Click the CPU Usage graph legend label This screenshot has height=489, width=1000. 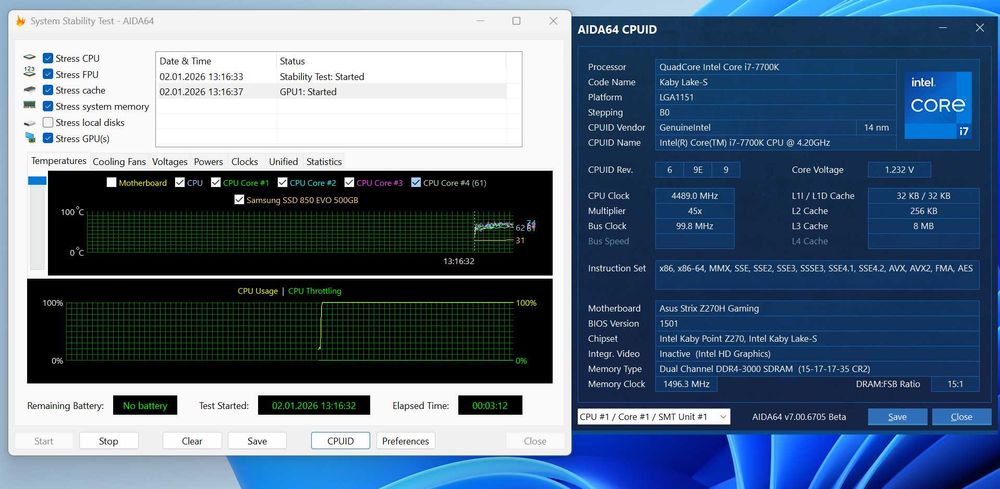[x=258, y=291]
